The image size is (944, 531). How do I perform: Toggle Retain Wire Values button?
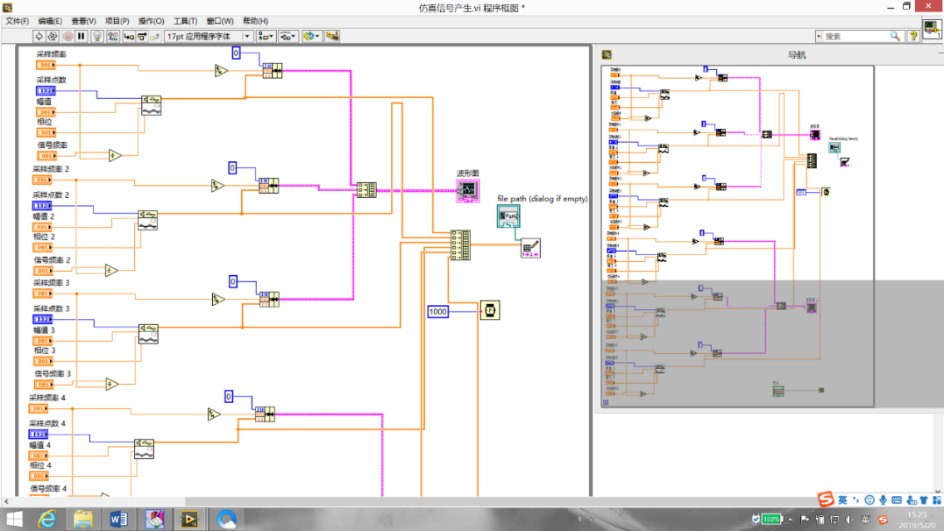click(112, 36)
